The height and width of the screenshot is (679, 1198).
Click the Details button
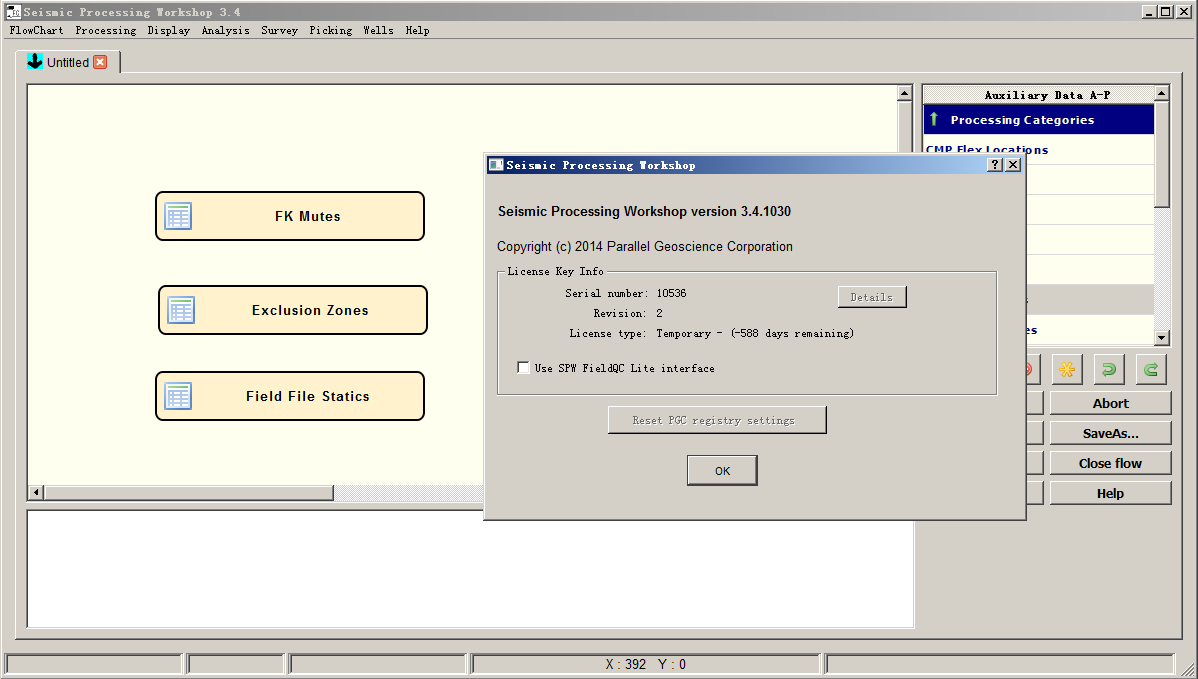(872, 297)
